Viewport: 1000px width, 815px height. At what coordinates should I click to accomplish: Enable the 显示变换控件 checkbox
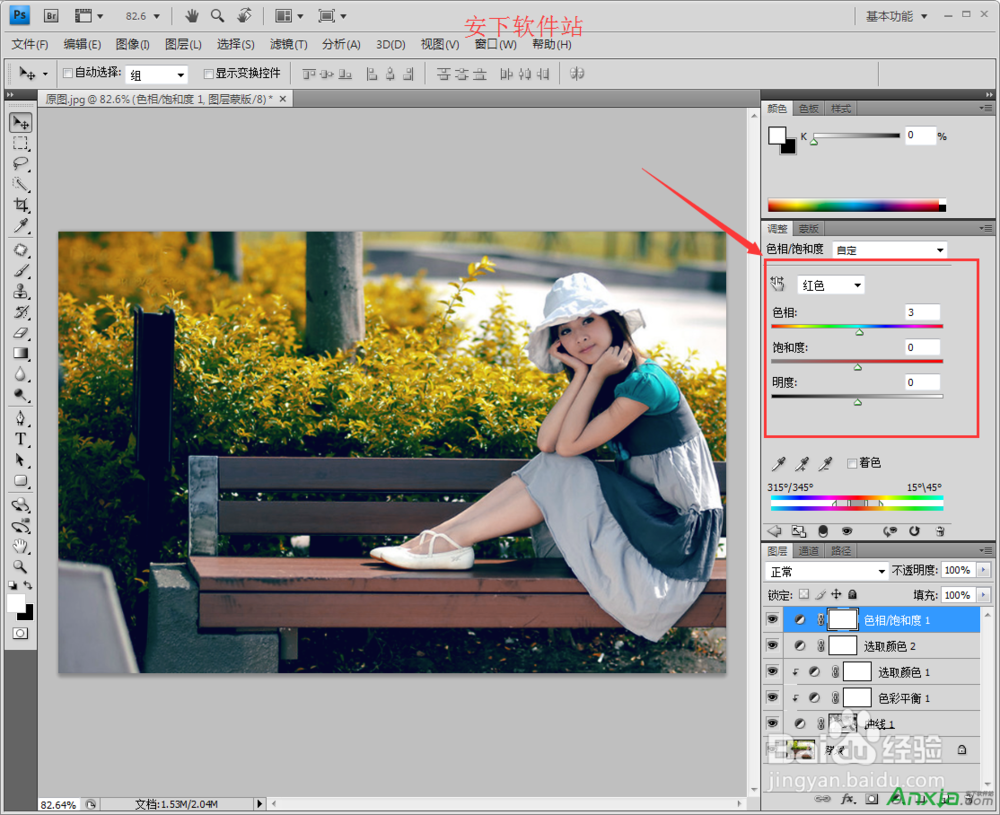[208, 74]
